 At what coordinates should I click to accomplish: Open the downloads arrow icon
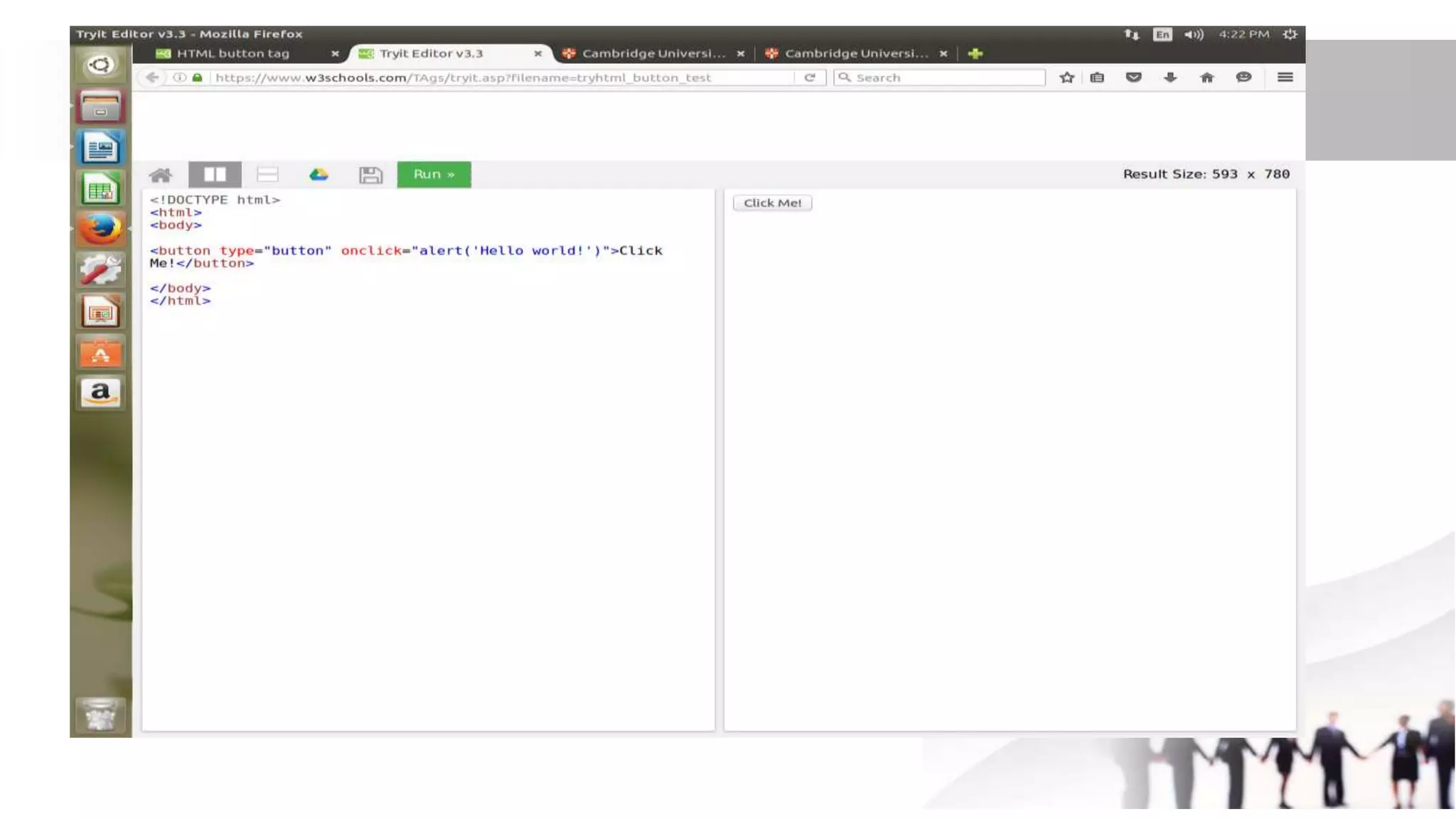1170,77
